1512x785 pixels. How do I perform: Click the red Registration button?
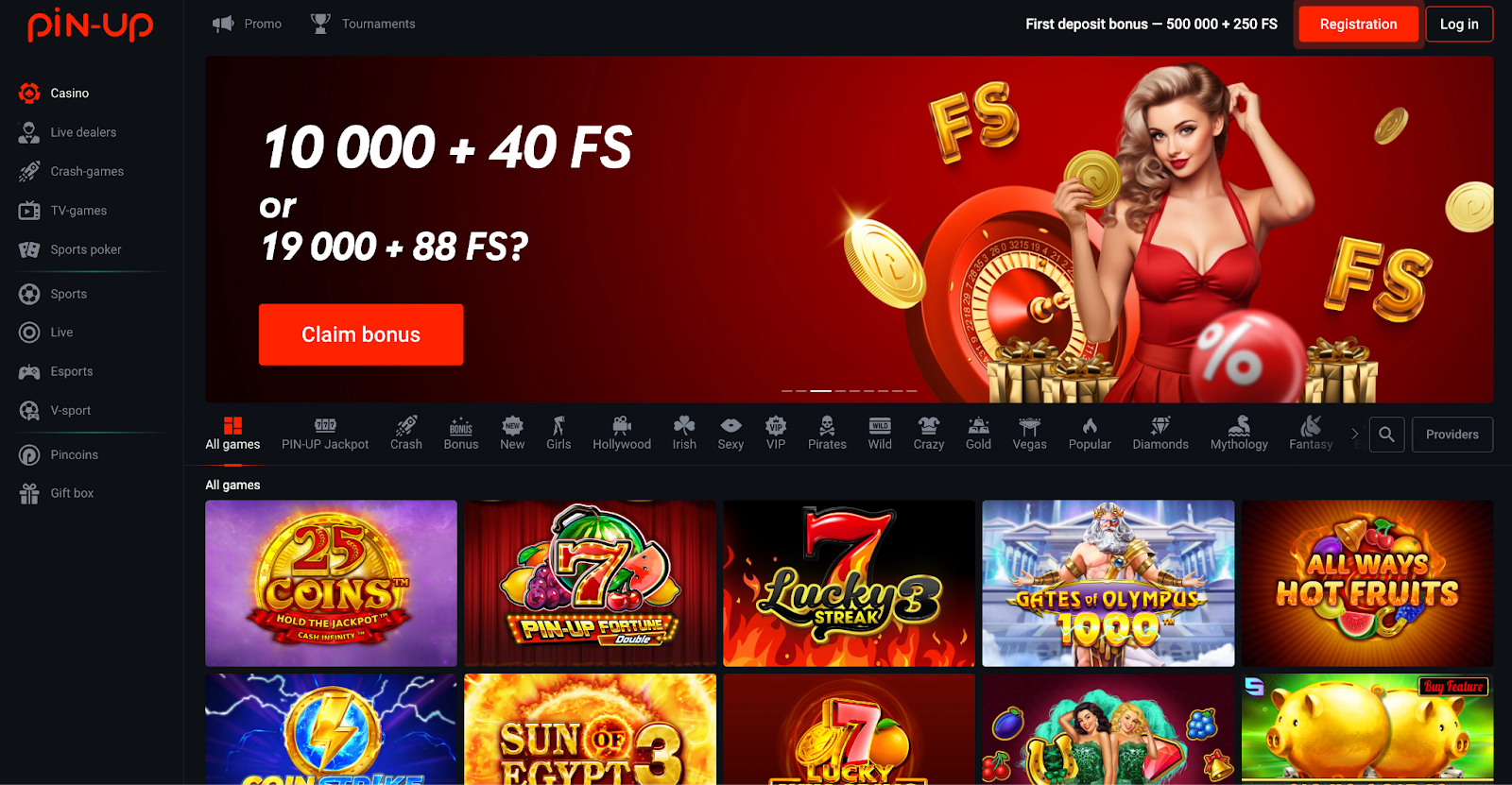1358,25
